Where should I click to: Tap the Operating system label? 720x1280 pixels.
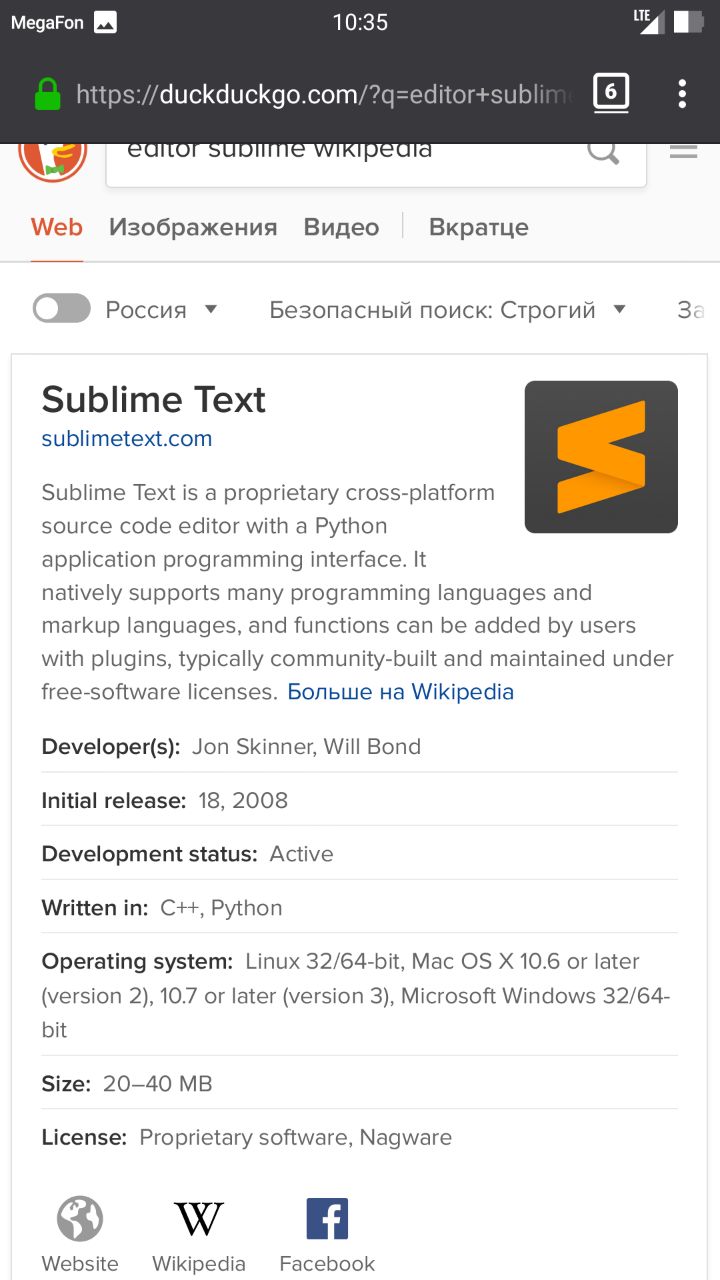click(x=137, y=962)
